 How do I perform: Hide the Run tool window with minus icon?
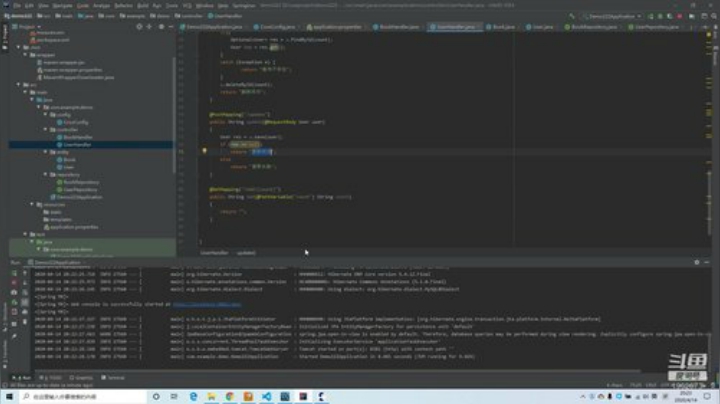click(x=707, y=262)
